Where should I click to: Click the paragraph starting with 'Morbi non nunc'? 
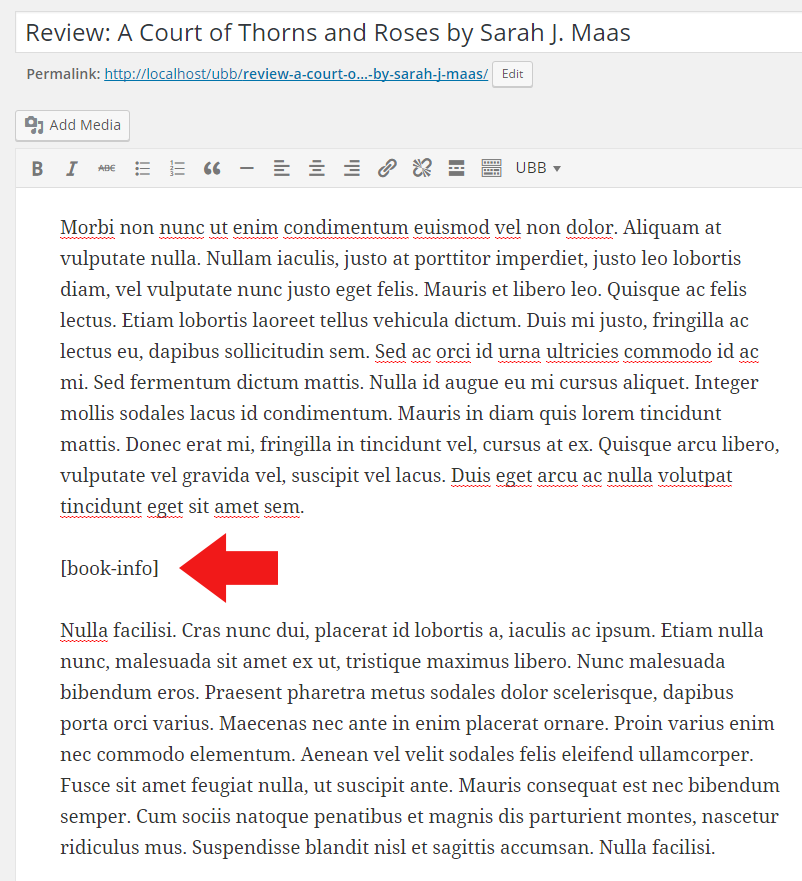(420, 367)
